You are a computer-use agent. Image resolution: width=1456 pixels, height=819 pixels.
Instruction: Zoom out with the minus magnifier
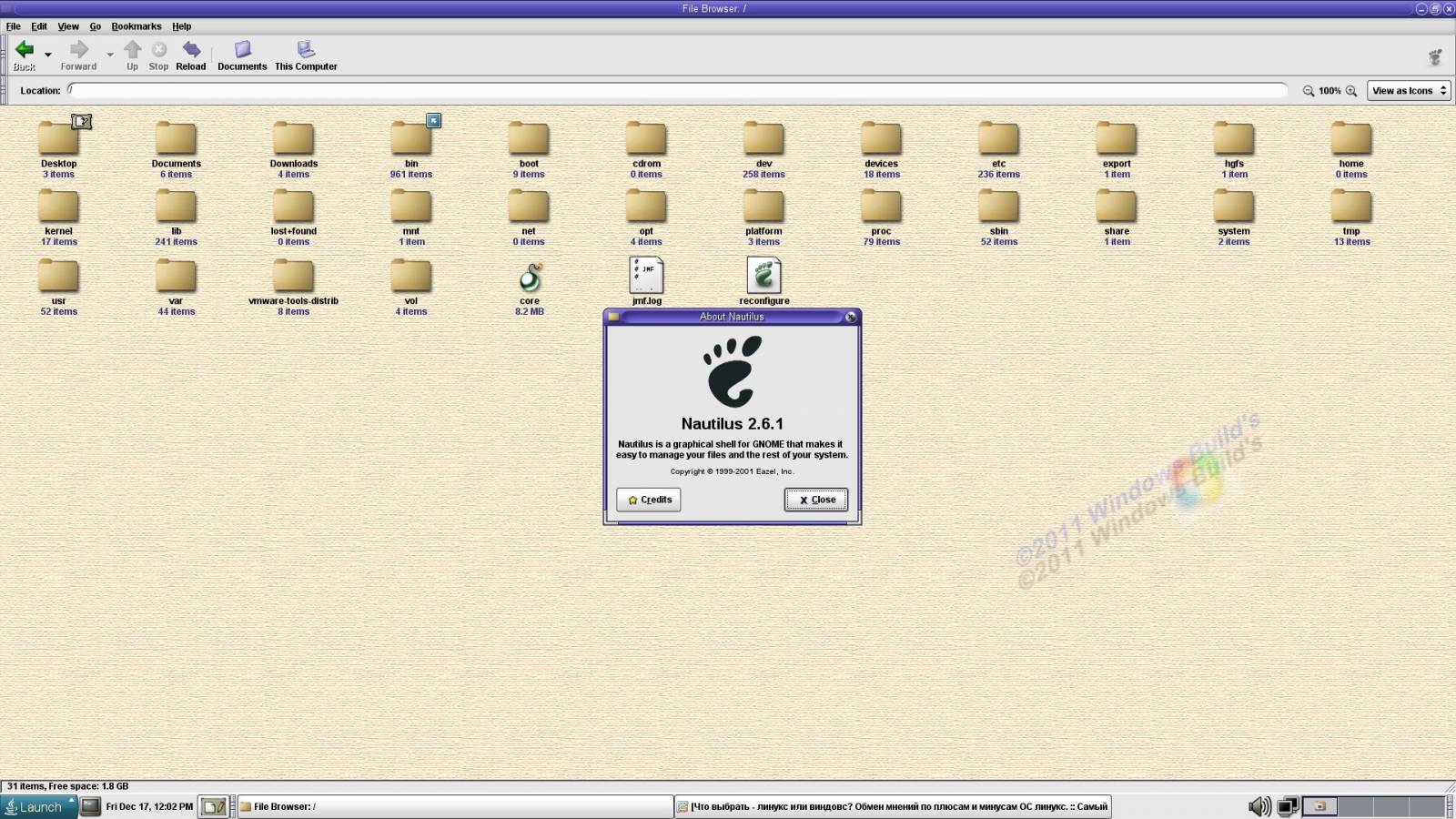(1309, 91)
